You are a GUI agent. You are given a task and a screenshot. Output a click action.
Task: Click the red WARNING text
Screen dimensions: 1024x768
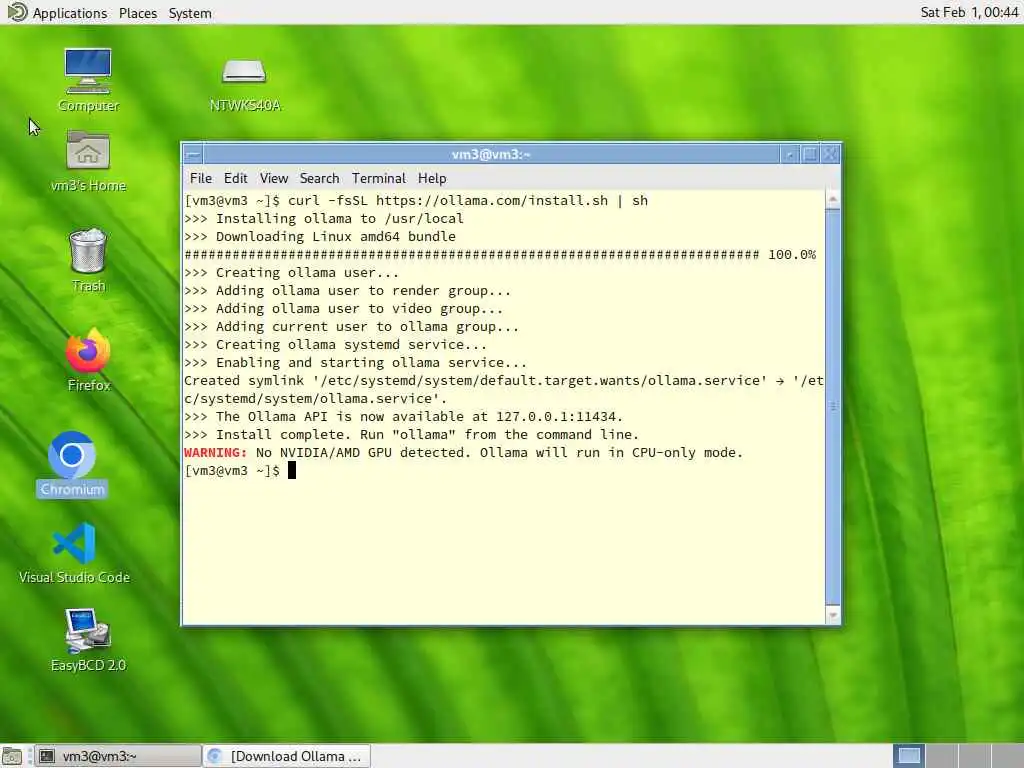coord(216,453)
